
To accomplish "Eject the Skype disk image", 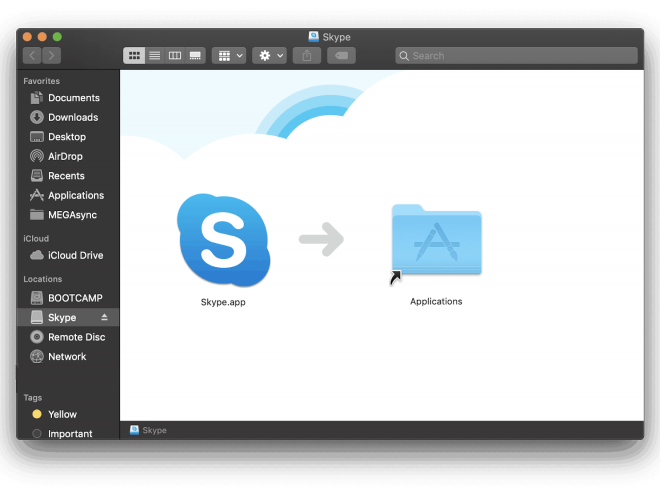I will [104, 317].
